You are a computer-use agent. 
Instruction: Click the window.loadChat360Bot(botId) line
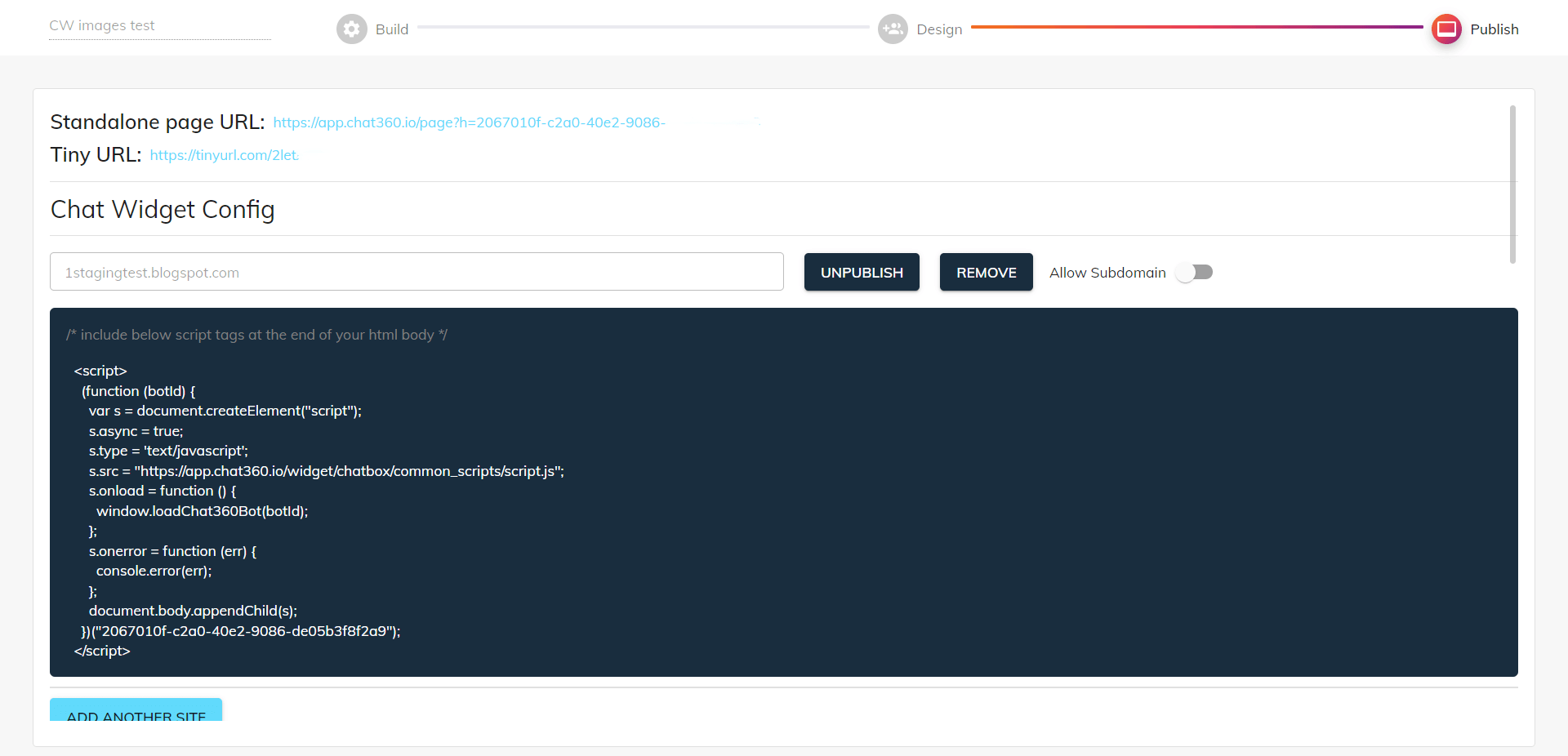point(203,511)
